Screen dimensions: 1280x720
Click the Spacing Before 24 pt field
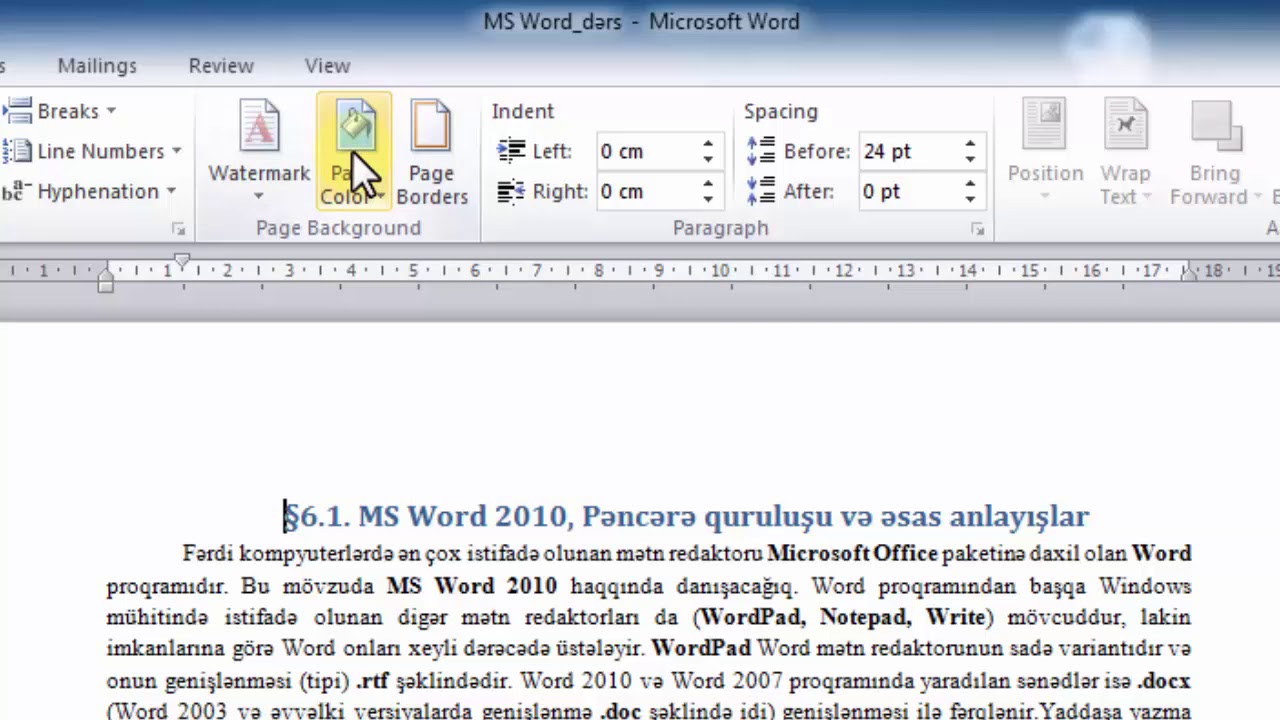coord(910,151)
